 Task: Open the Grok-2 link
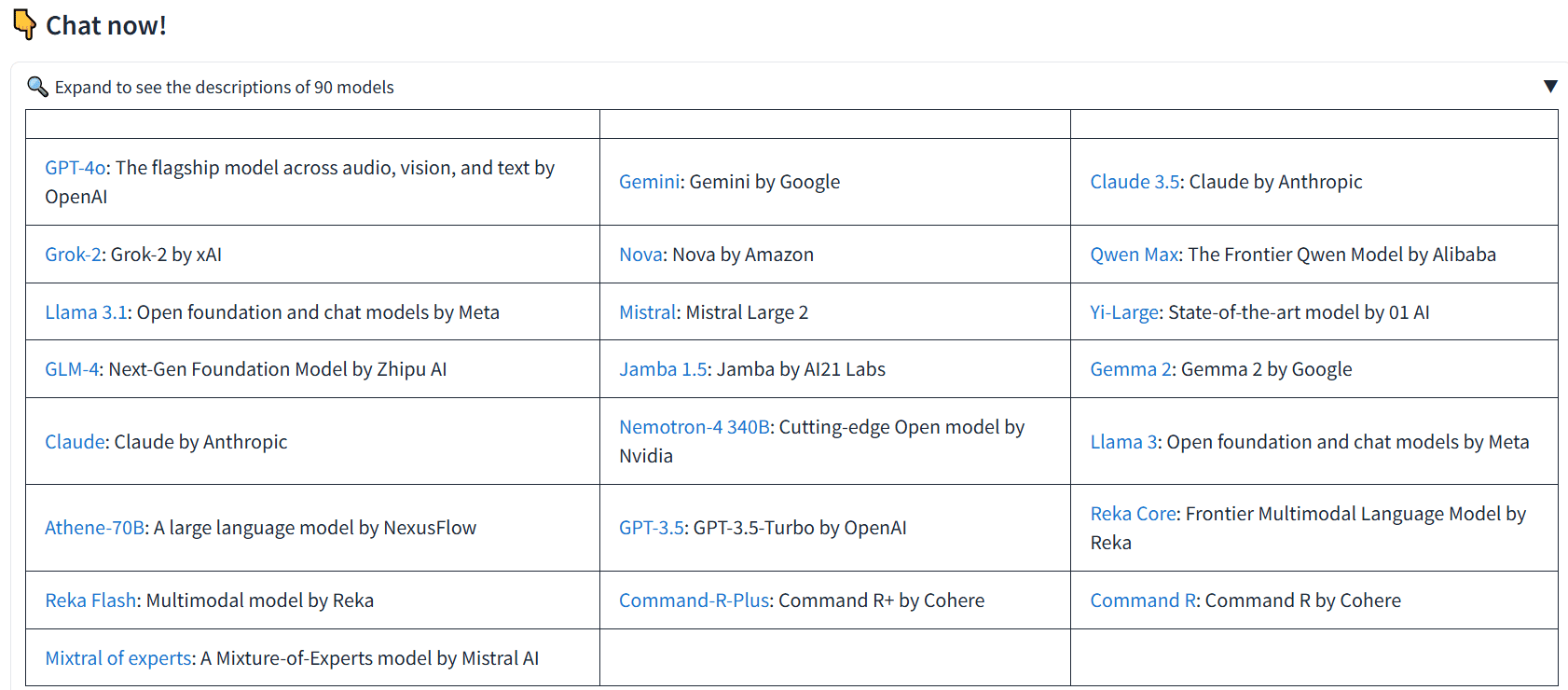click(x=73, y=255)
